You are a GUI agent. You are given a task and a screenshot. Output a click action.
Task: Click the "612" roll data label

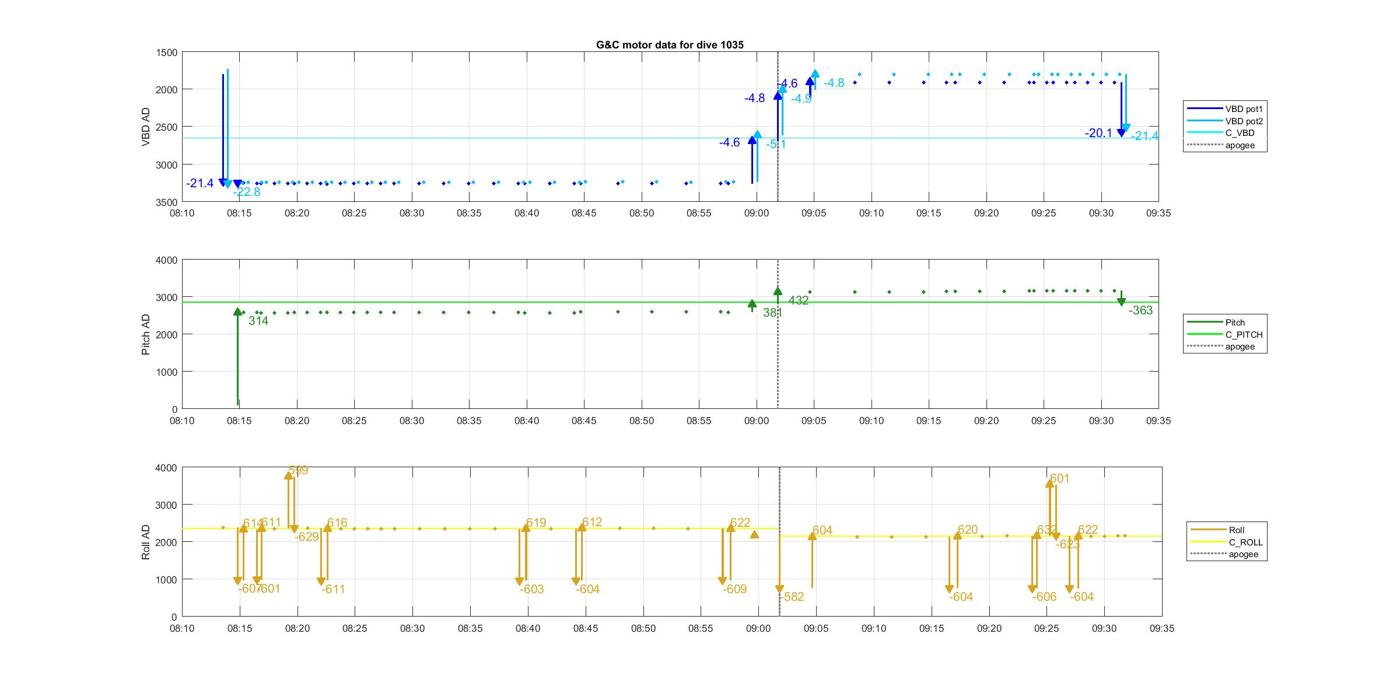pos(592,522)
